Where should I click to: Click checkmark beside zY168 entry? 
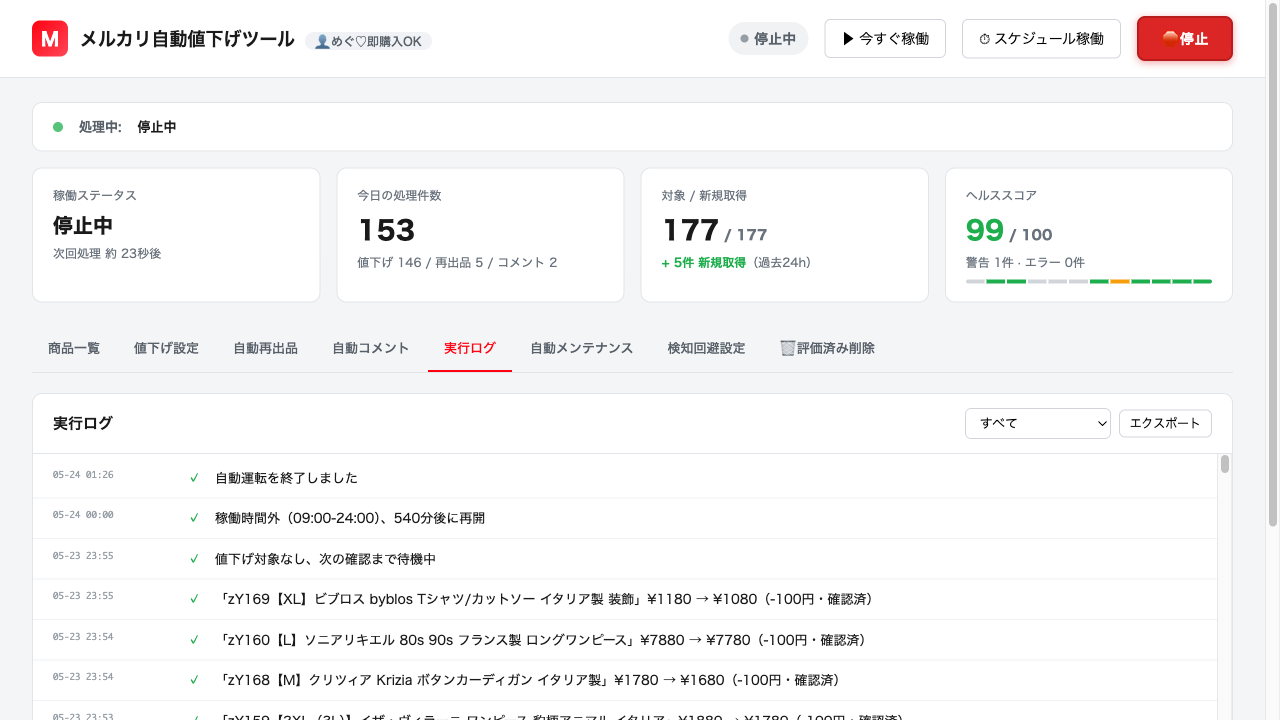[194, 680]
